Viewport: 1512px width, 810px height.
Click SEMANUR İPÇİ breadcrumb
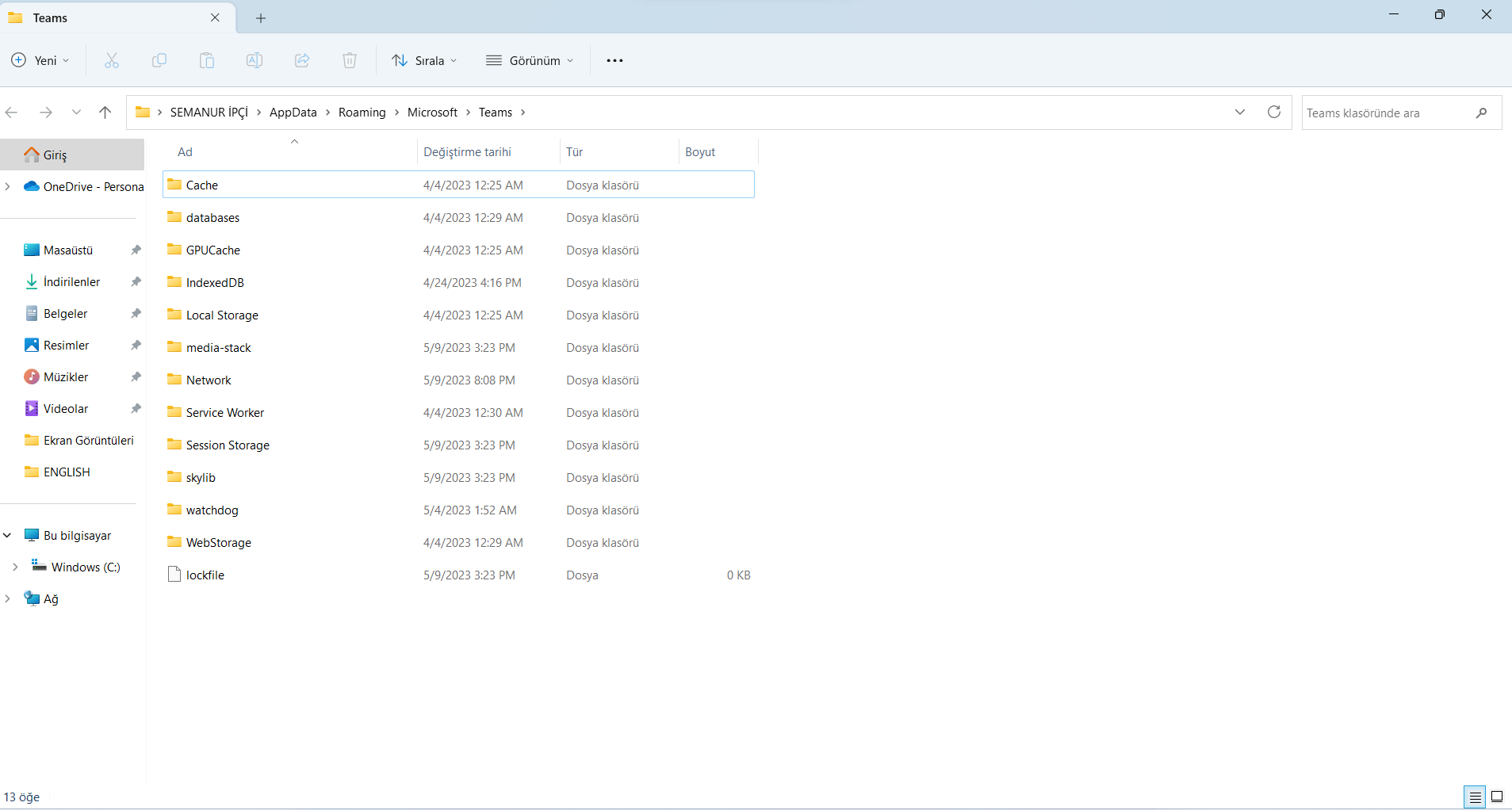click(x=209, y=113)
